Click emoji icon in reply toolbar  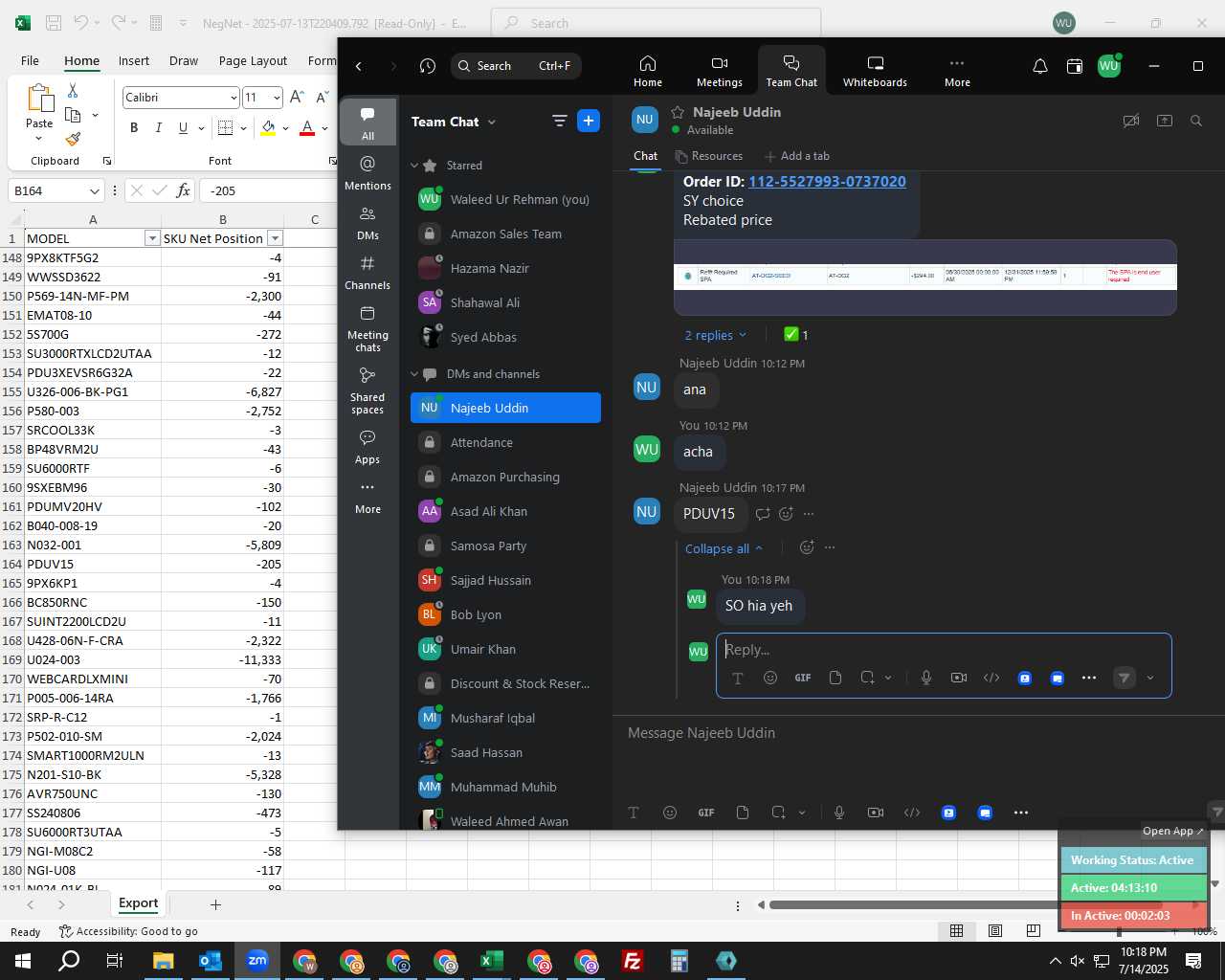770,678
